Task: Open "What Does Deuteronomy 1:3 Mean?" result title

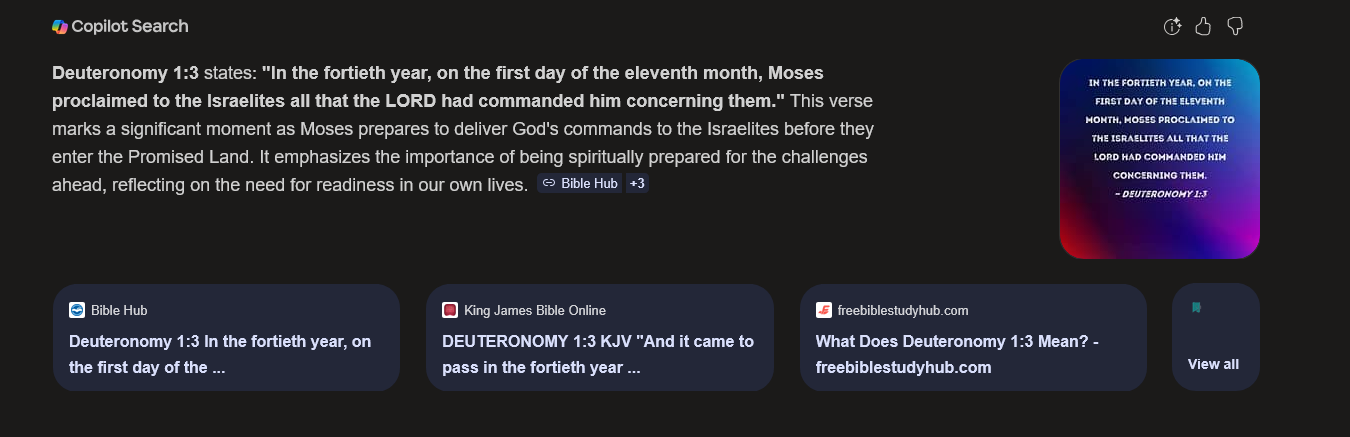Action: click(957, 354)
